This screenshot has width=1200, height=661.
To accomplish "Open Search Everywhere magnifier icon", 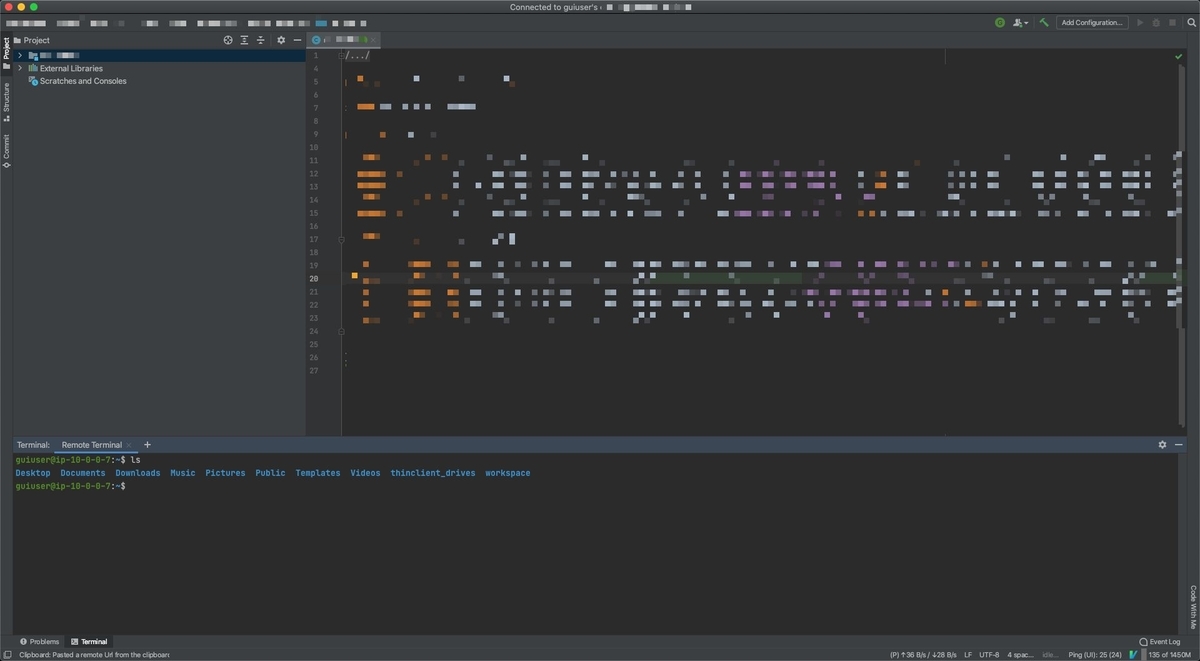I will [x=1189, y=22].
